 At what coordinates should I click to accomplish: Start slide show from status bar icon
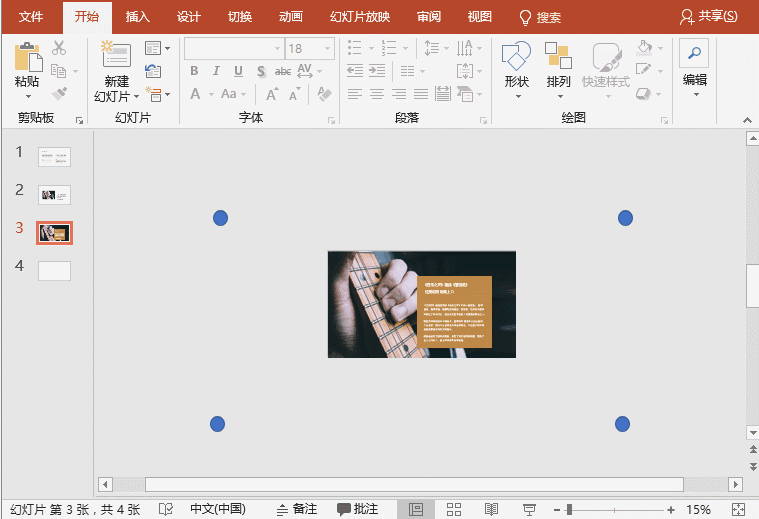(529, 509)
